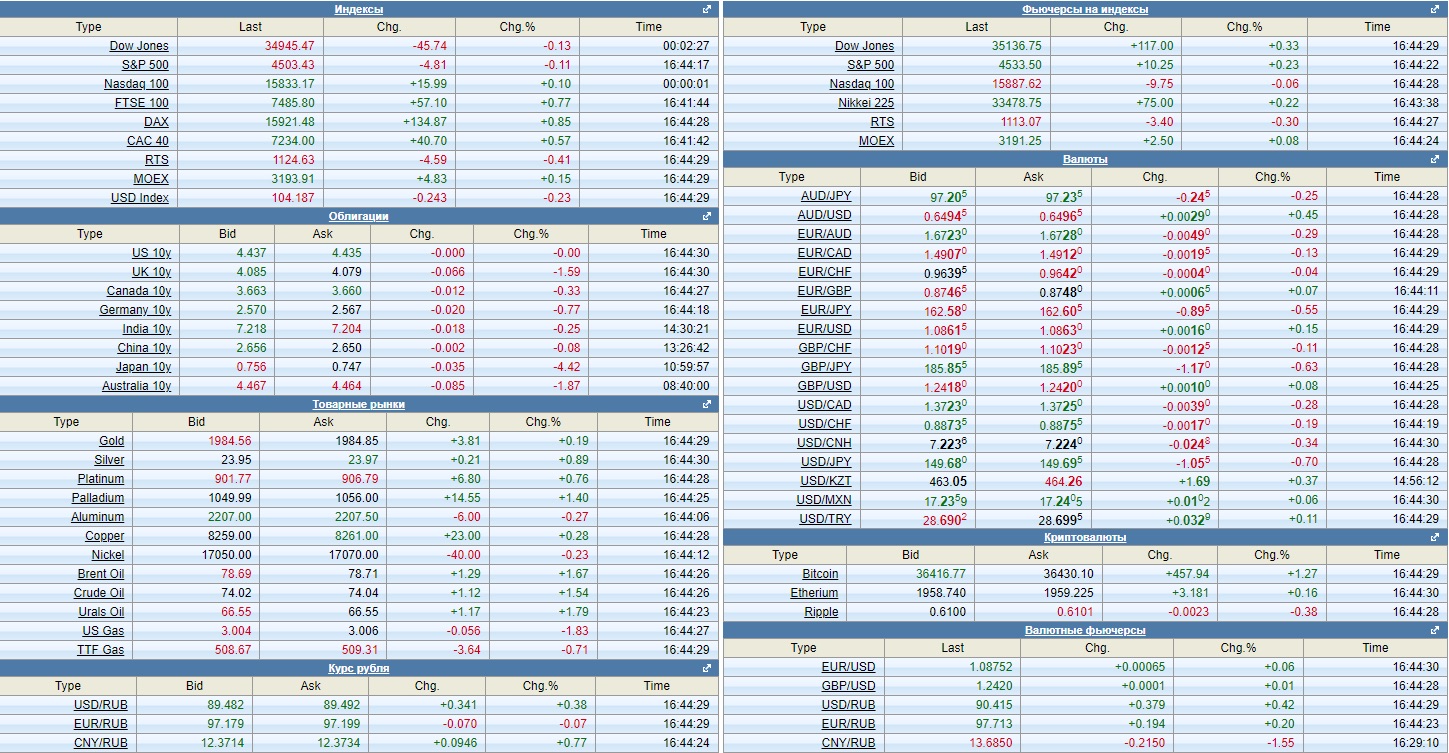Click the Ask column header in Валюты
This screenshot has width=1449, height=753.
[1034, 177]
